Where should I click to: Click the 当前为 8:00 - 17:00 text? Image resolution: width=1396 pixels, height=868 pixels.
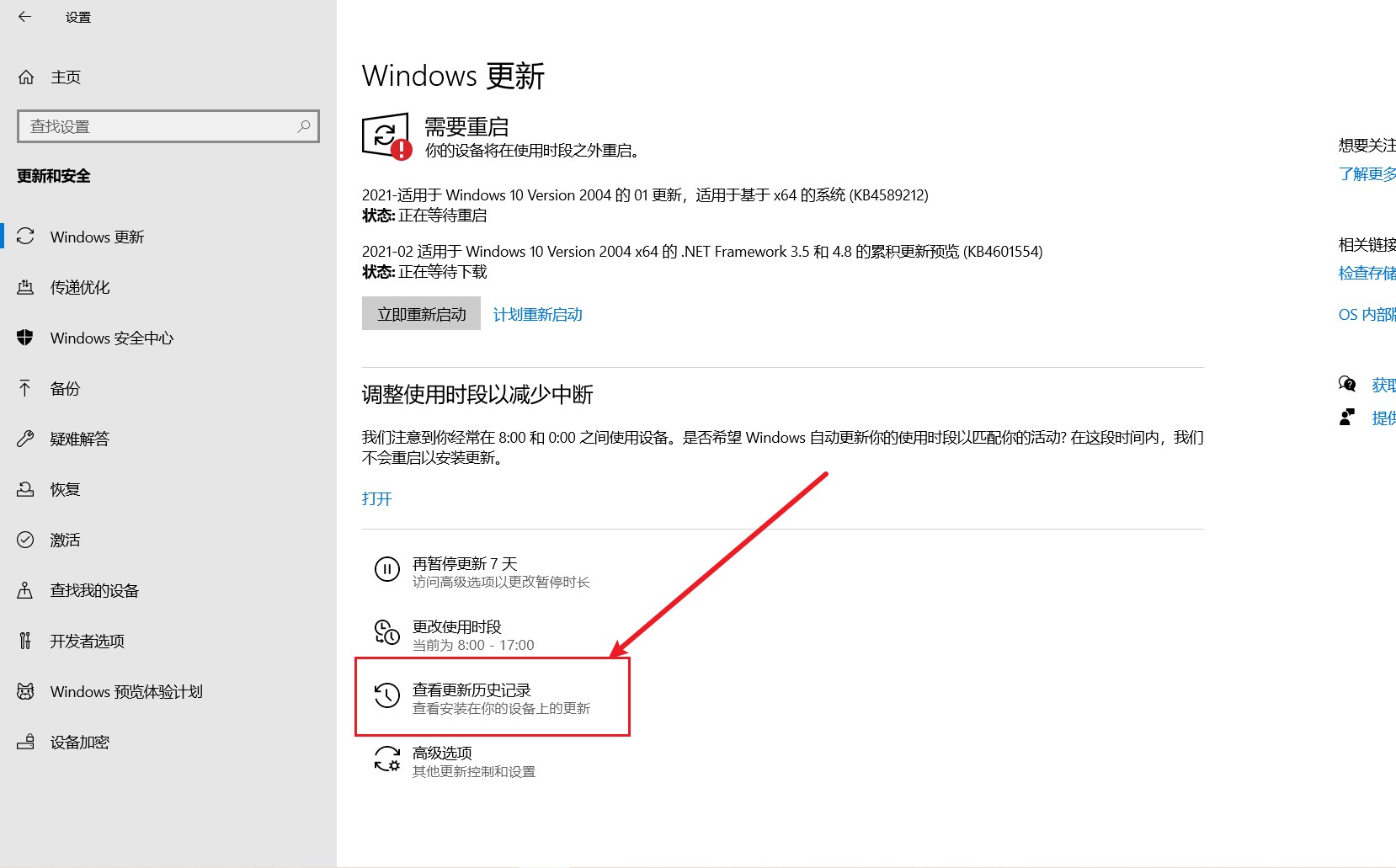click(x=473, y=645)
